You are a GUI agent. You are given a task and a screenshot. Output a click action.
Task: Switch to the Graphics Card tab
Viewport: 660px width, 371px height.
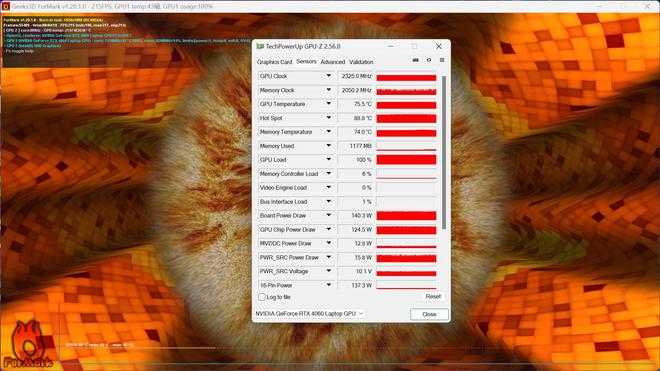(274, 62)
